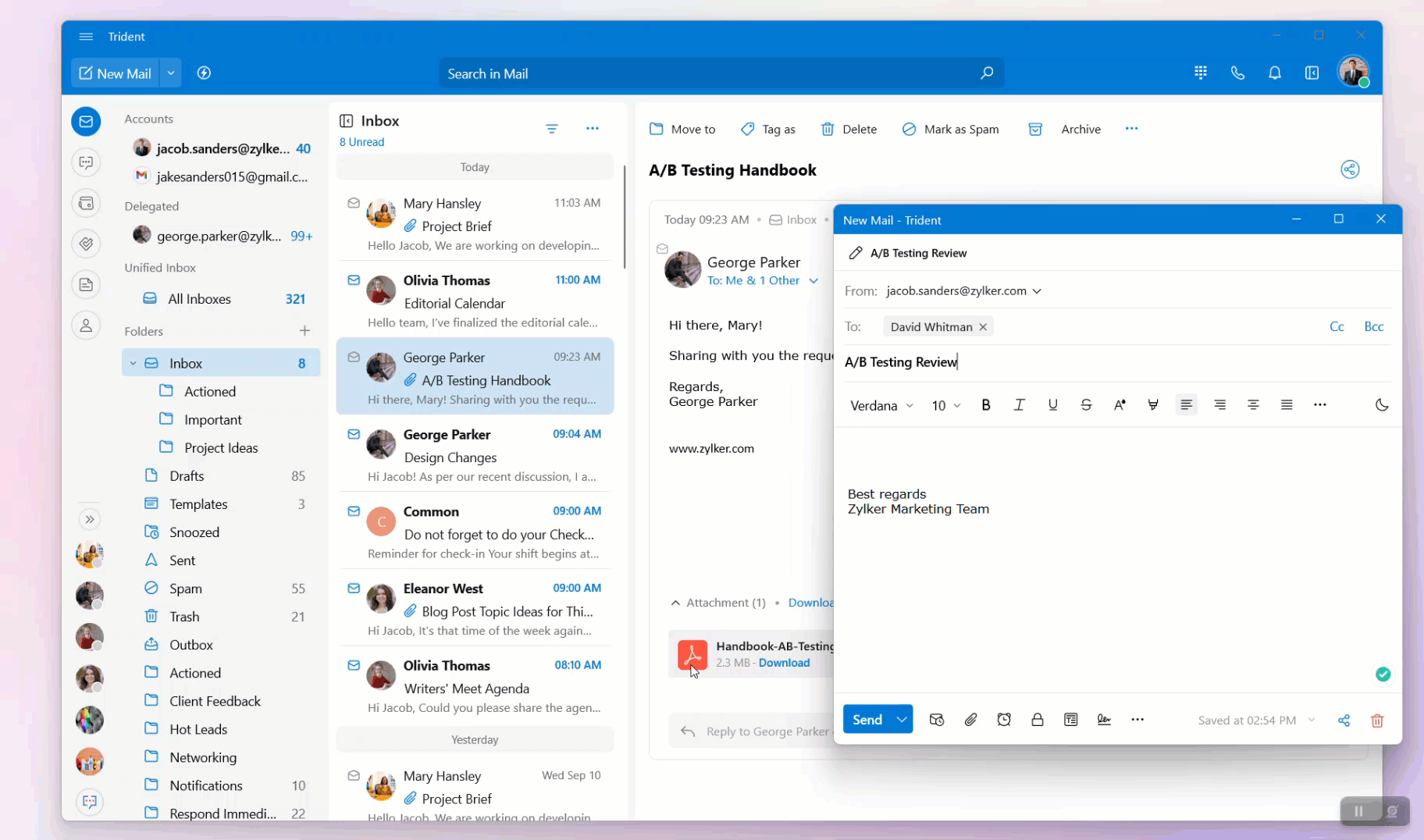Click the Search in Mail field

(x=721, y=73)
